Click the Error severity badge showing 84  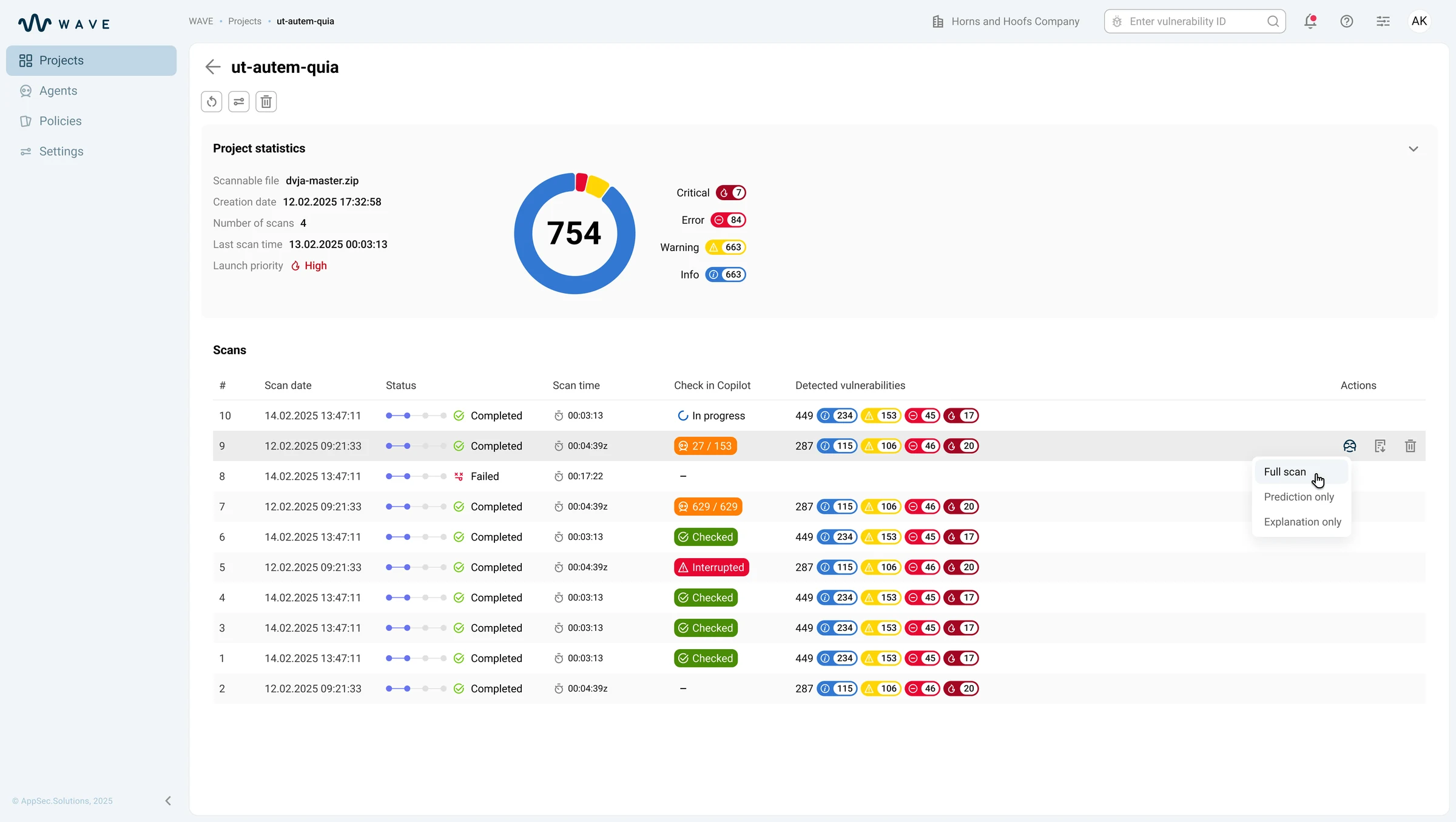point(728,220)
